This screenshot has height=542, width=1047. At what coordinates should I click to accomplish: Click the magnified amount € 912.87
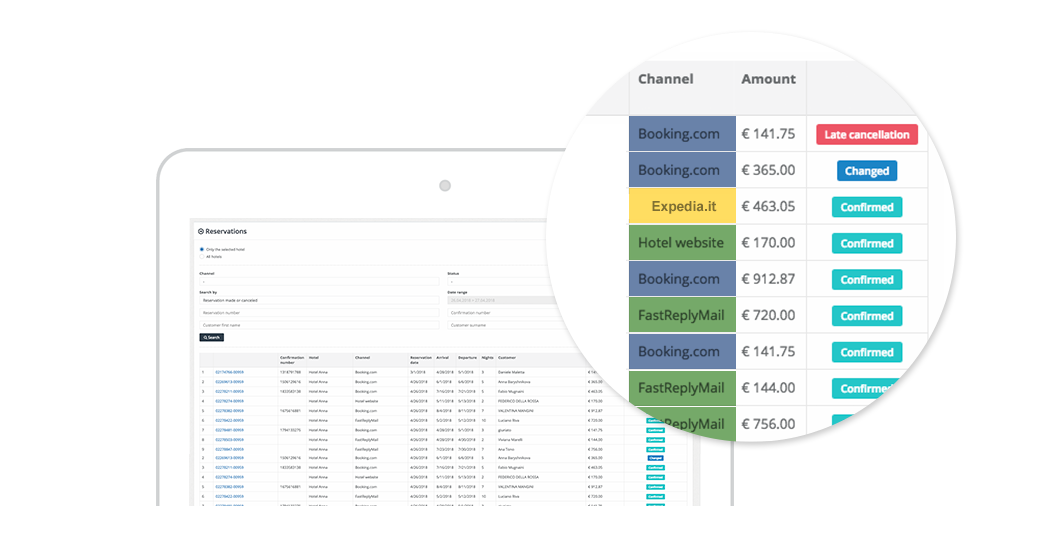click(768, 279)
